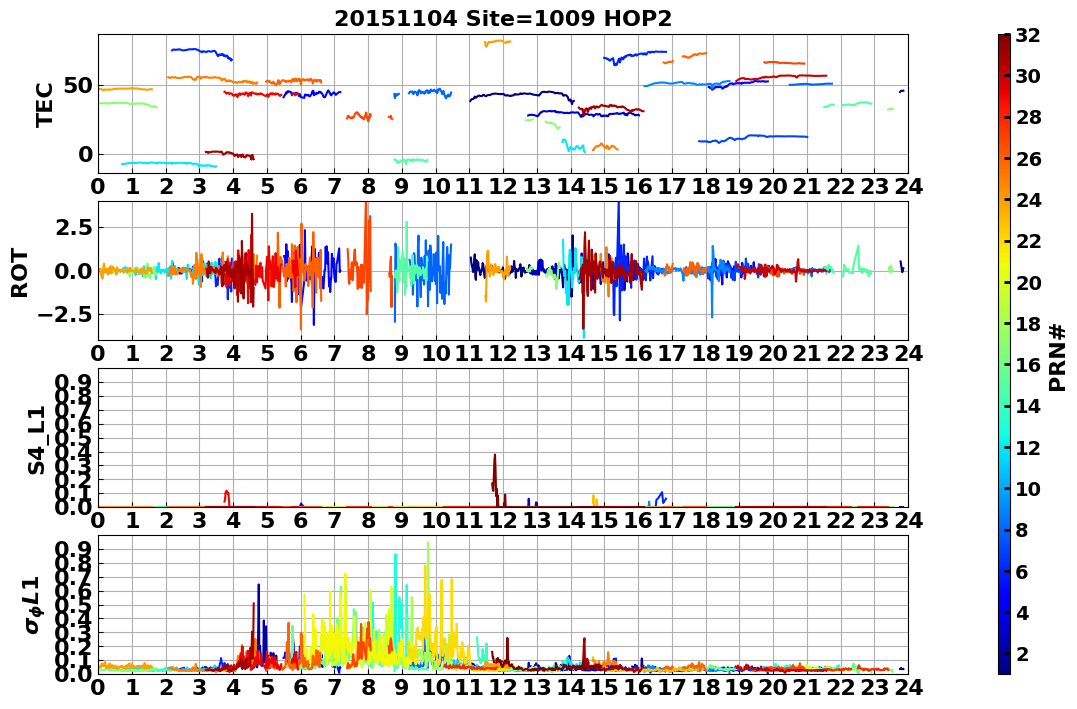The image size is (1077, 709).
Task: Click colorbar tick value 10
Action: [x=1028, y=488]
